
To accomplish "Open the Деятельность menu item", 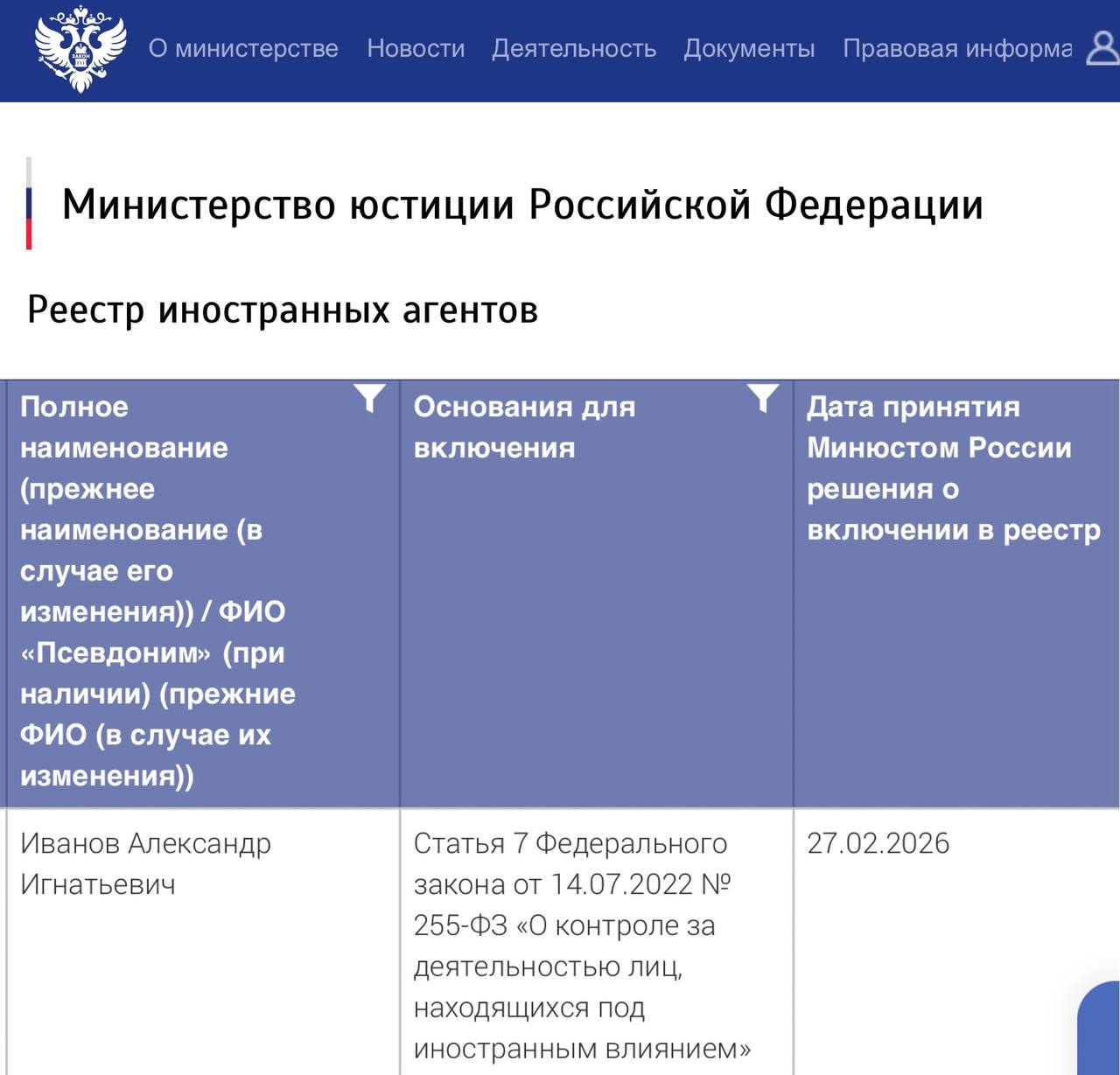I will pyautogui.click(x=574, y=48).
